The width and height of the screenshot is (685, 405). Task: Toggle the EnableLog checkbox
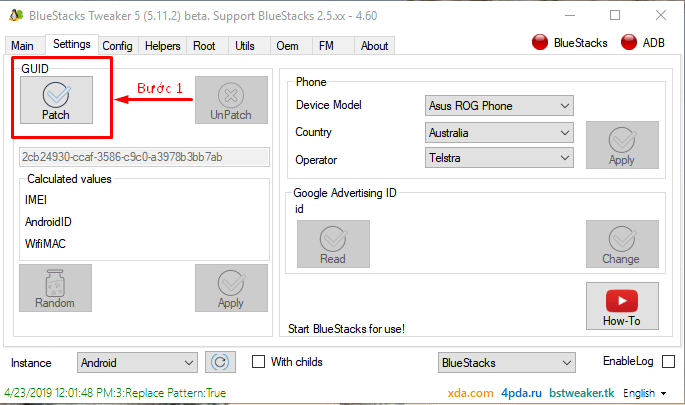pyautogui.click(x=668, y=362)
